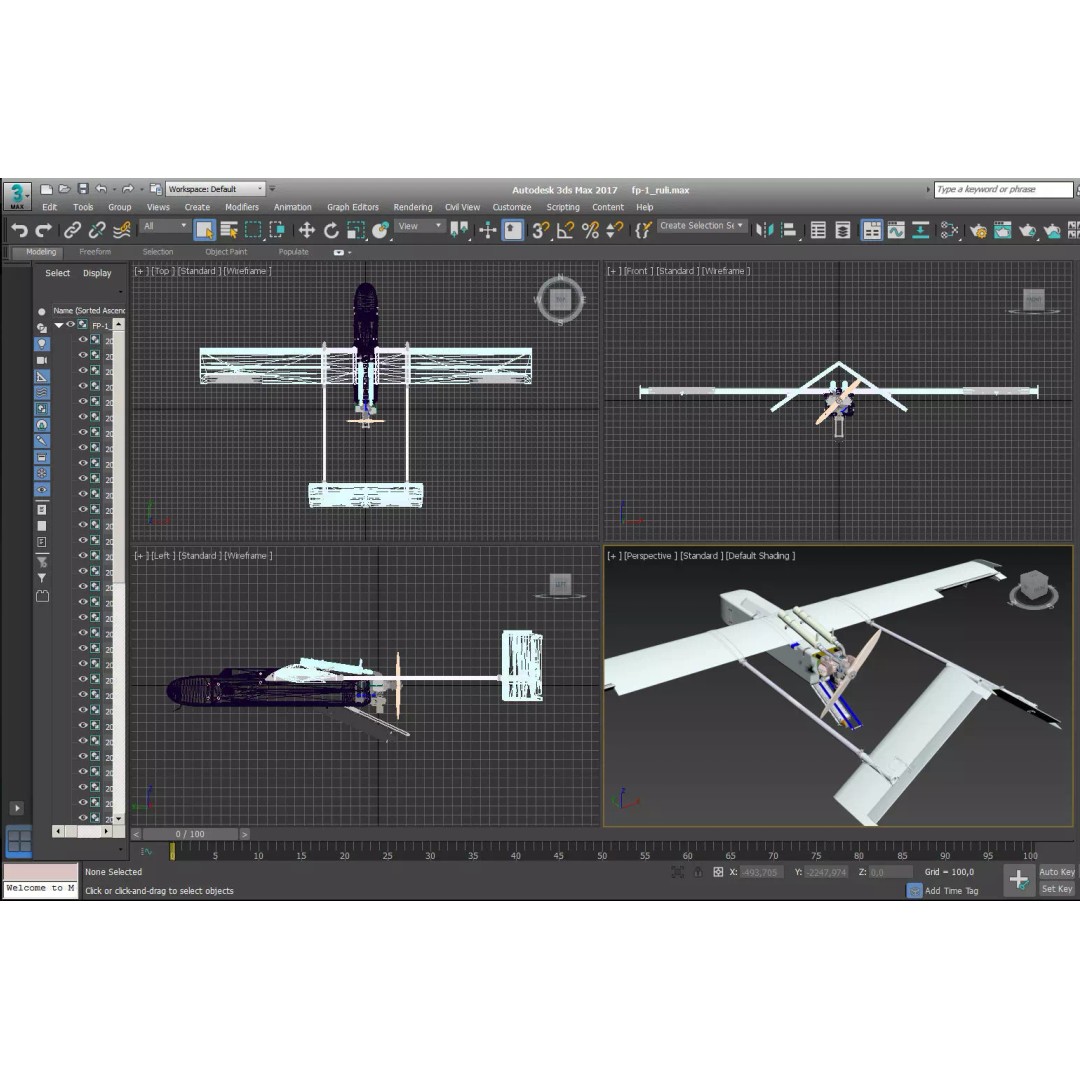Open the All selection filter dropdown
Image resolution: width=1080 pixels, height=1080 pixels.
[163, 227]
